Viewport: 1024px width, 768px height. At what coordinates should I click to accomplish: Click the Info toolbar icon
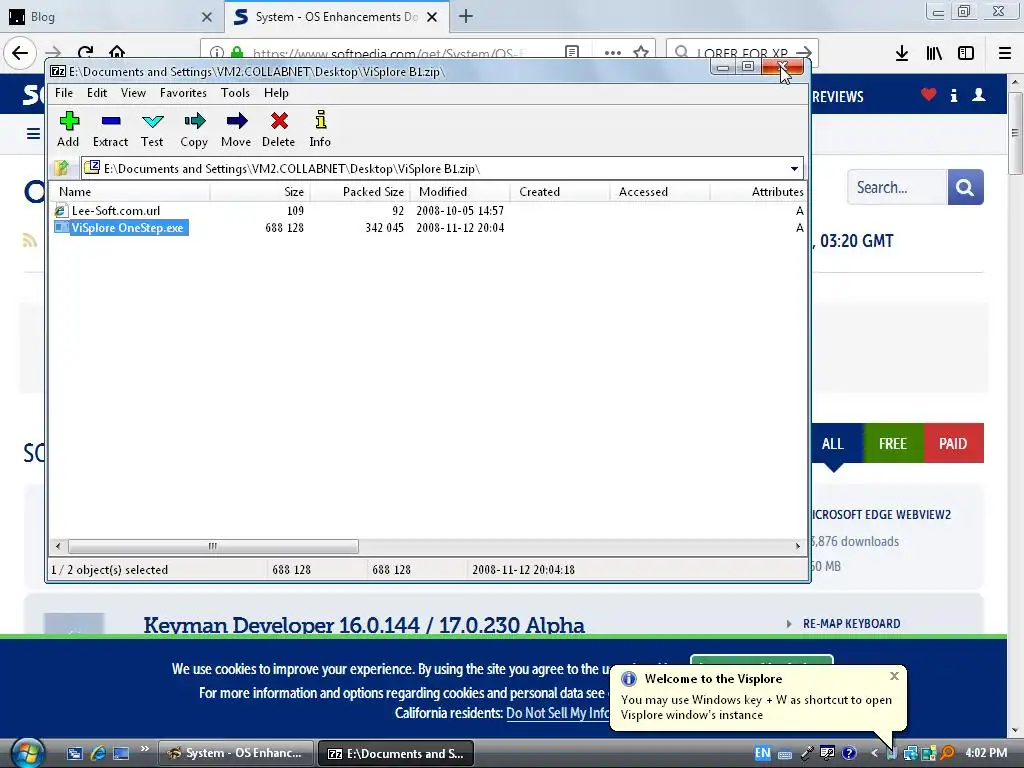[320, 129]
